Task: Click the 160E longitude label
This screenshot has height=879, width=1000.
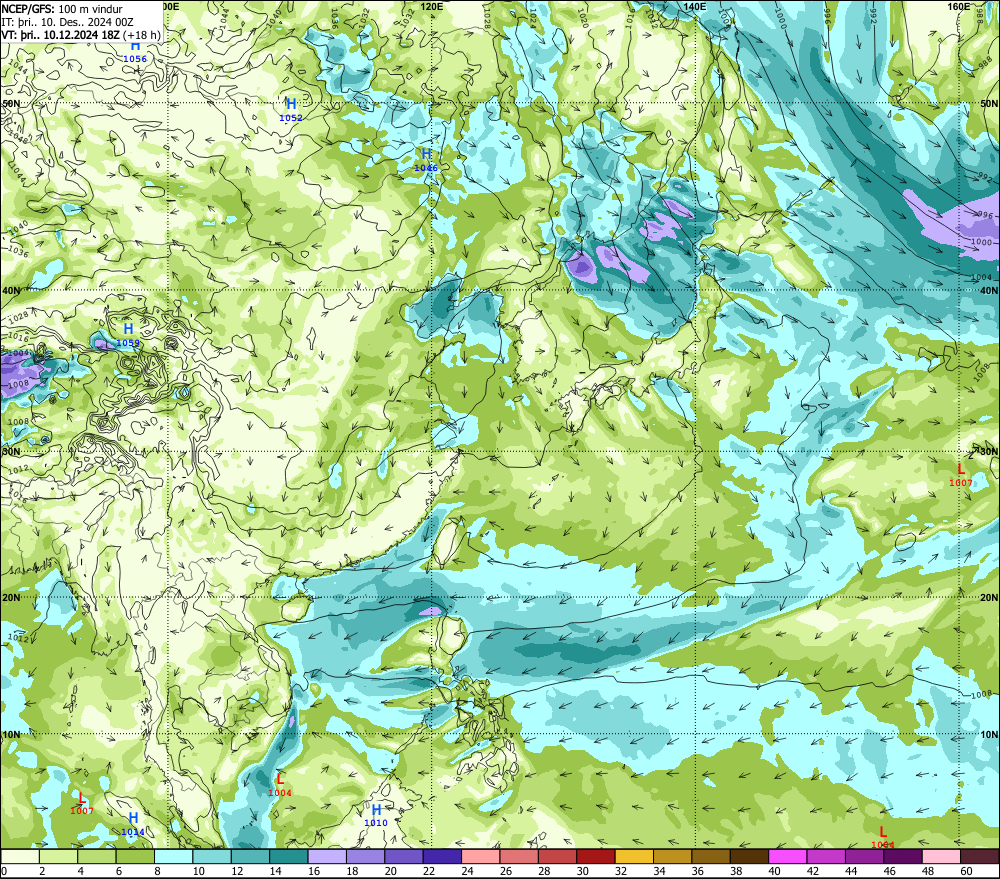Action: point(959,6)
